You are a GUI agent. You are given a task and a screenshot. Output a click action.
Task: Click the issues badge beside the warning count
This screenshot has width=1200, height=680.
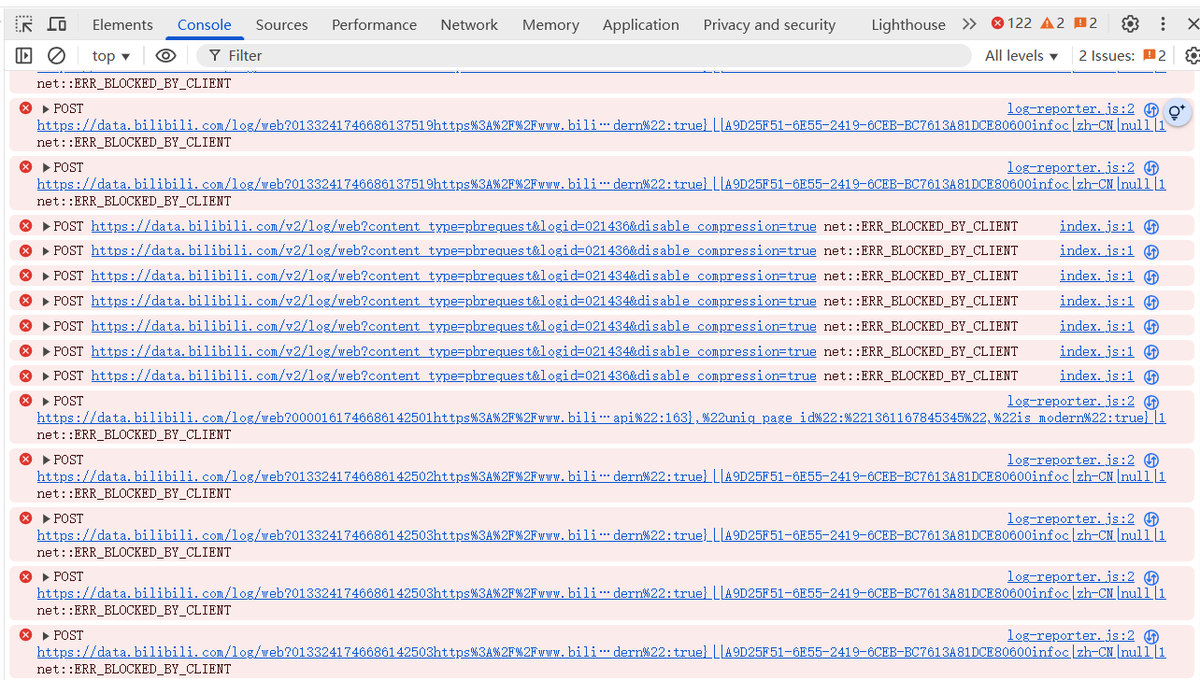coord(1085,24)
